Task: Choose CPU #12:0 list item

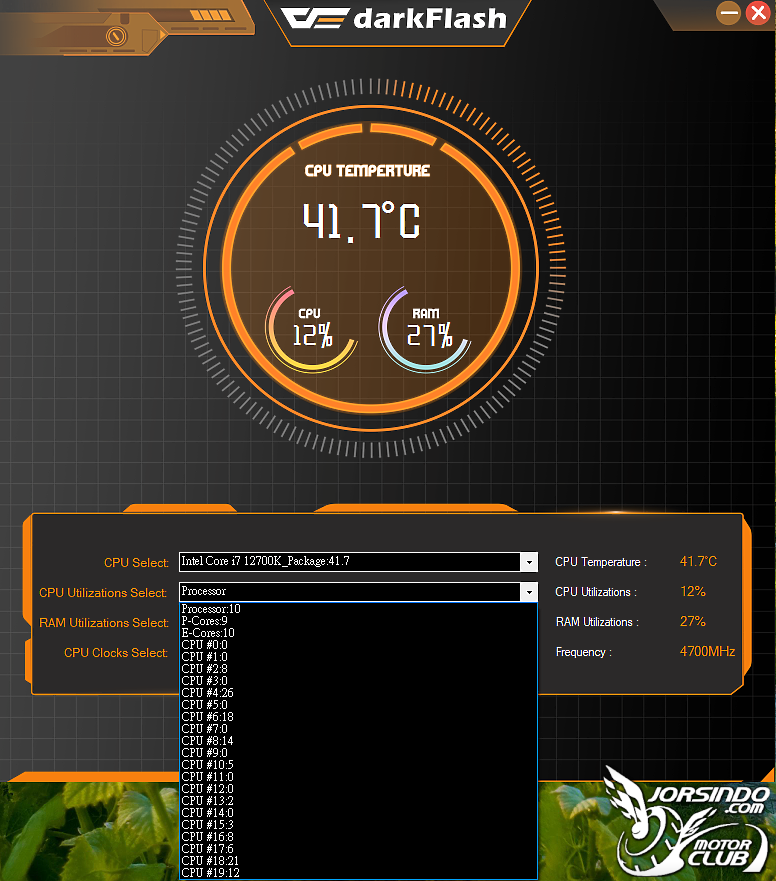Action: 358,789
